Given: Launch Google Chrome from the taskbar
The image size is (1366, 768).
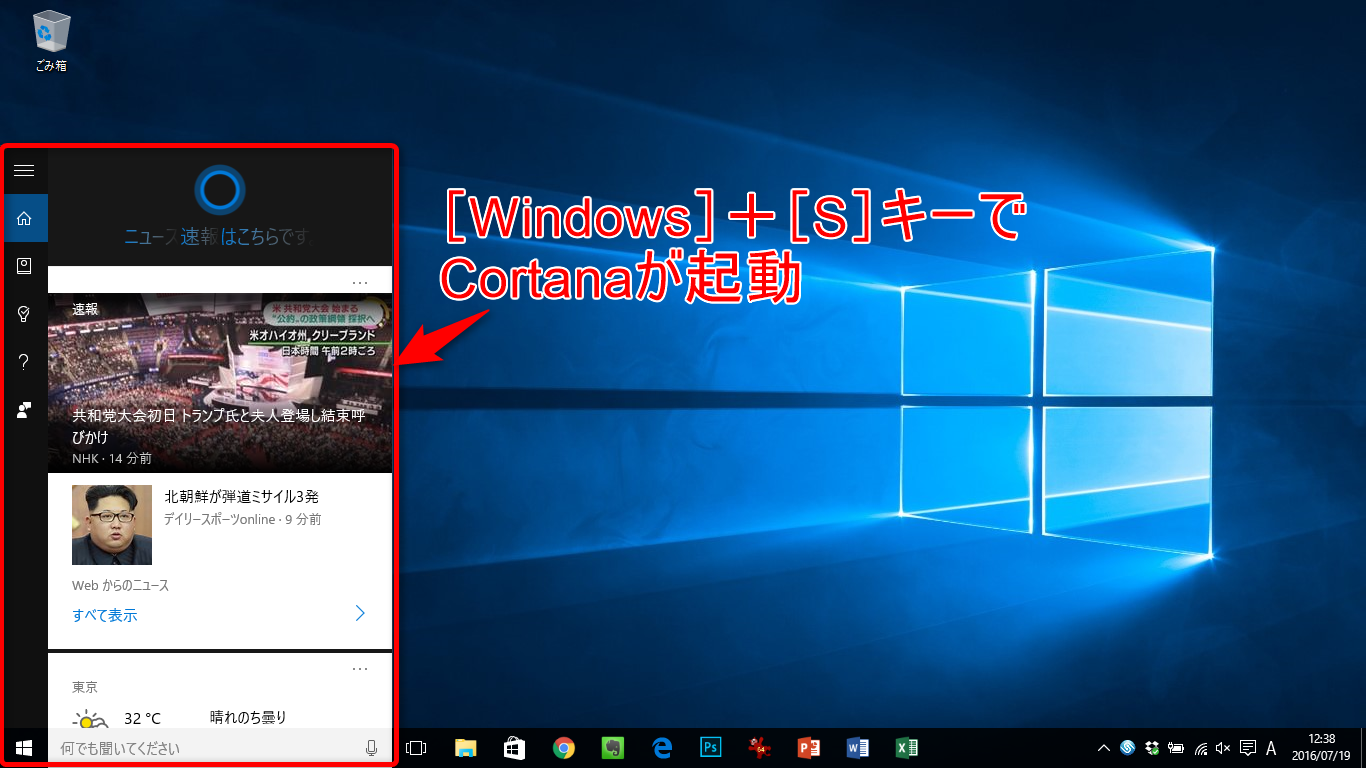Looking at the screenshot, I should point(564,748).
